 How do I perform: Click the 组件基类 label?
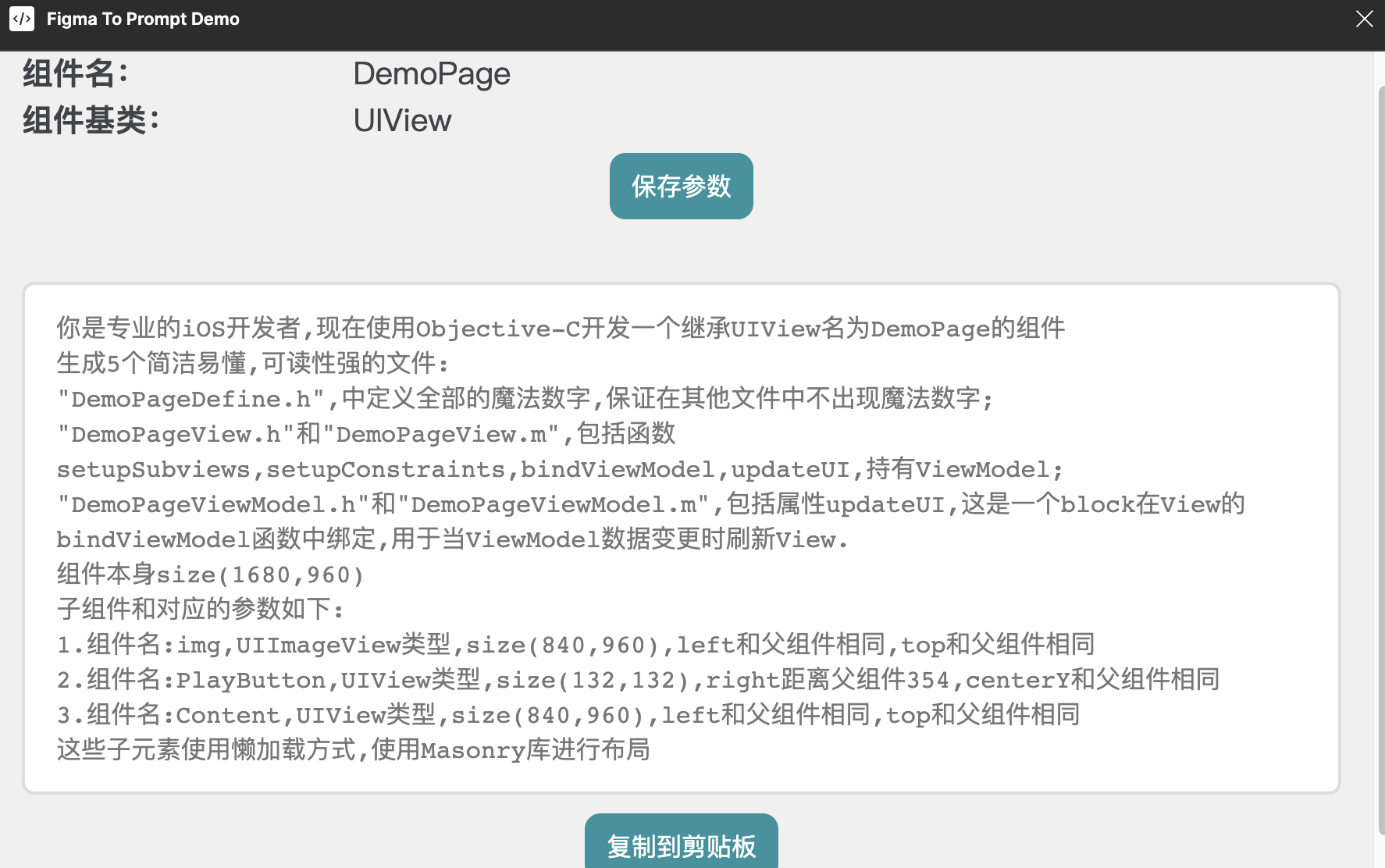coord(91,121)
